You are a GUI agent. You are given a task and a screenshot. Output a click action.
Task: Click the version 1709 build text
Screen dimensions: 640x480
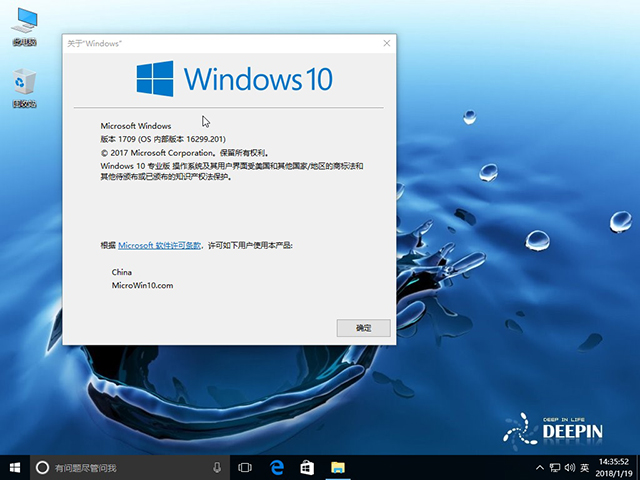(163, 139)
